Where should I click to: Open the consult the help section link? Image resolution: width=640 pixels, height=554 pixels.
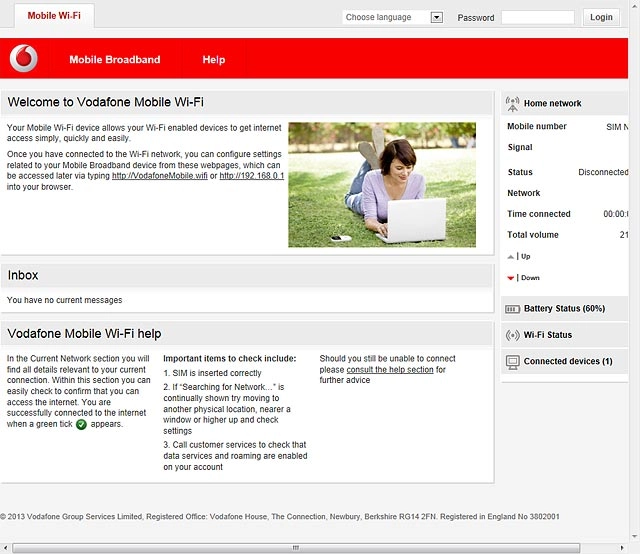pos(390,370)
